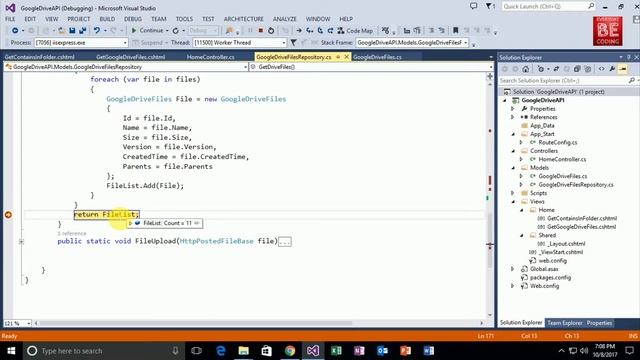Open the member dropdown GetDriveFiles()
The height and width of the screenshot is (360, 640).
point(371,67)
